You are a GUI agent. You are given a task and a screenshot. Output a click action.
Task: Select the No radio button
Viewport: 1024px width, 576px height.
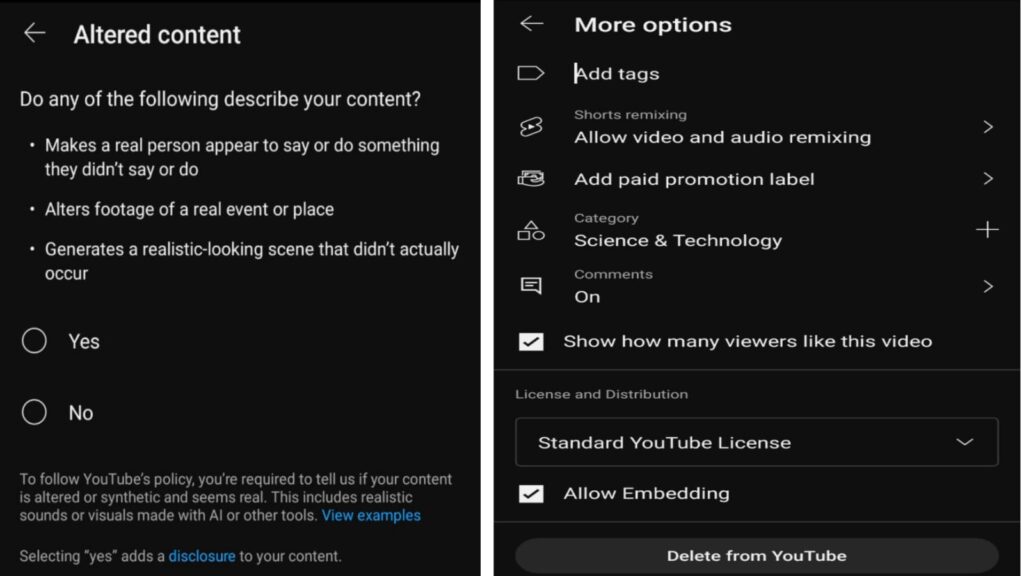(x=35, y=412)
